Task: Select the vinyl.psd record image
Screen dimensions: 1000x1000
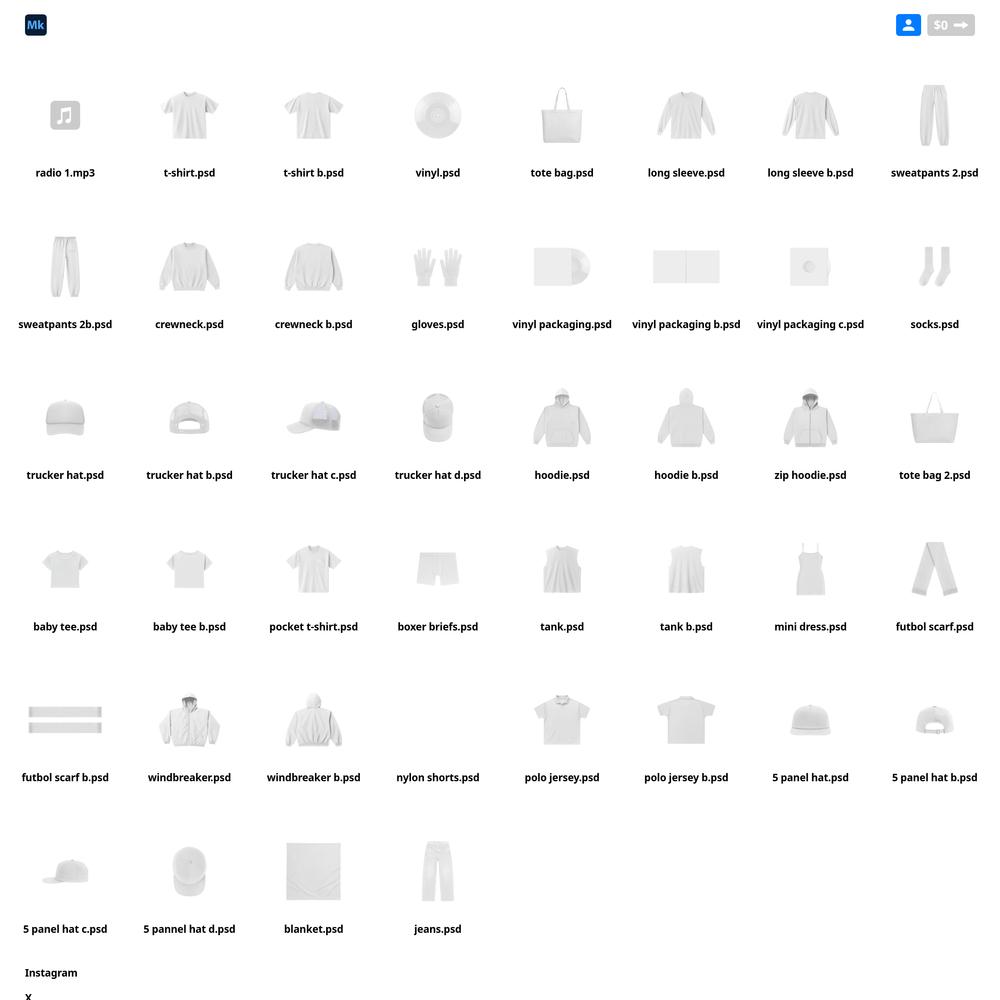Action: point(438,115)
